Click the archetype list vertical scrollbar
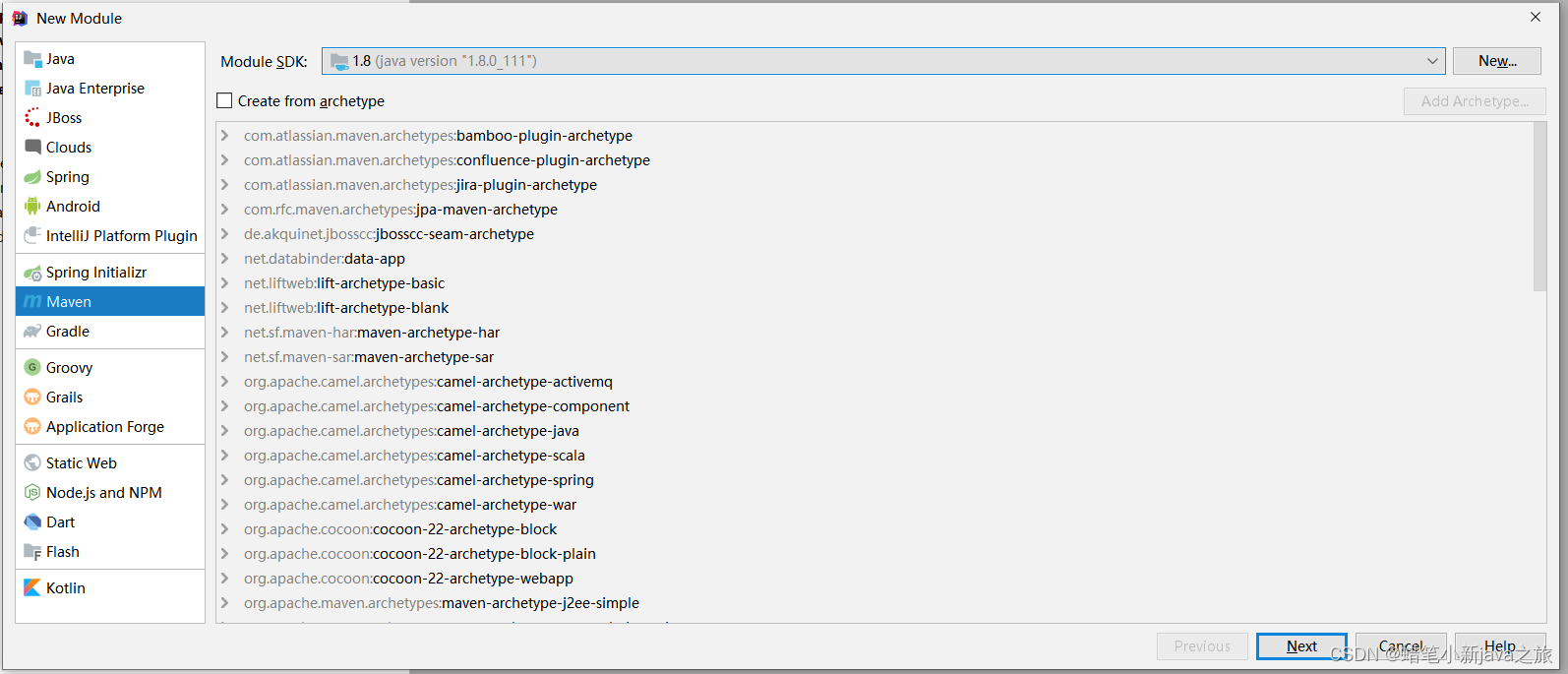The image size is (1568, 674). click(x=1539, y=207)
